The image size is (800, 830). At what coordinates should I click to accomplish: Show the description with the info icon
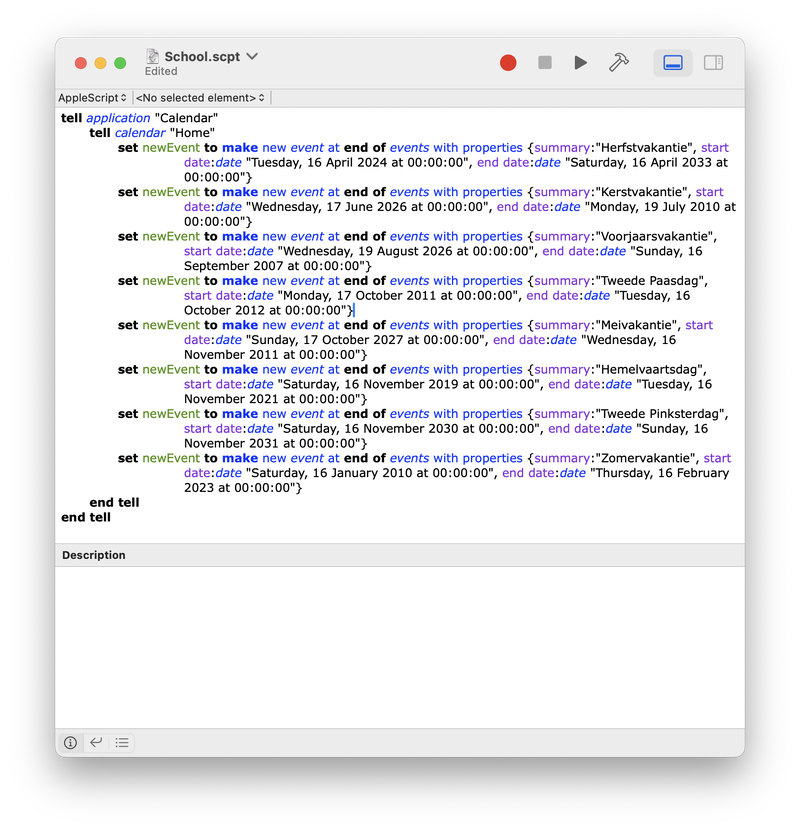[70, 743]
